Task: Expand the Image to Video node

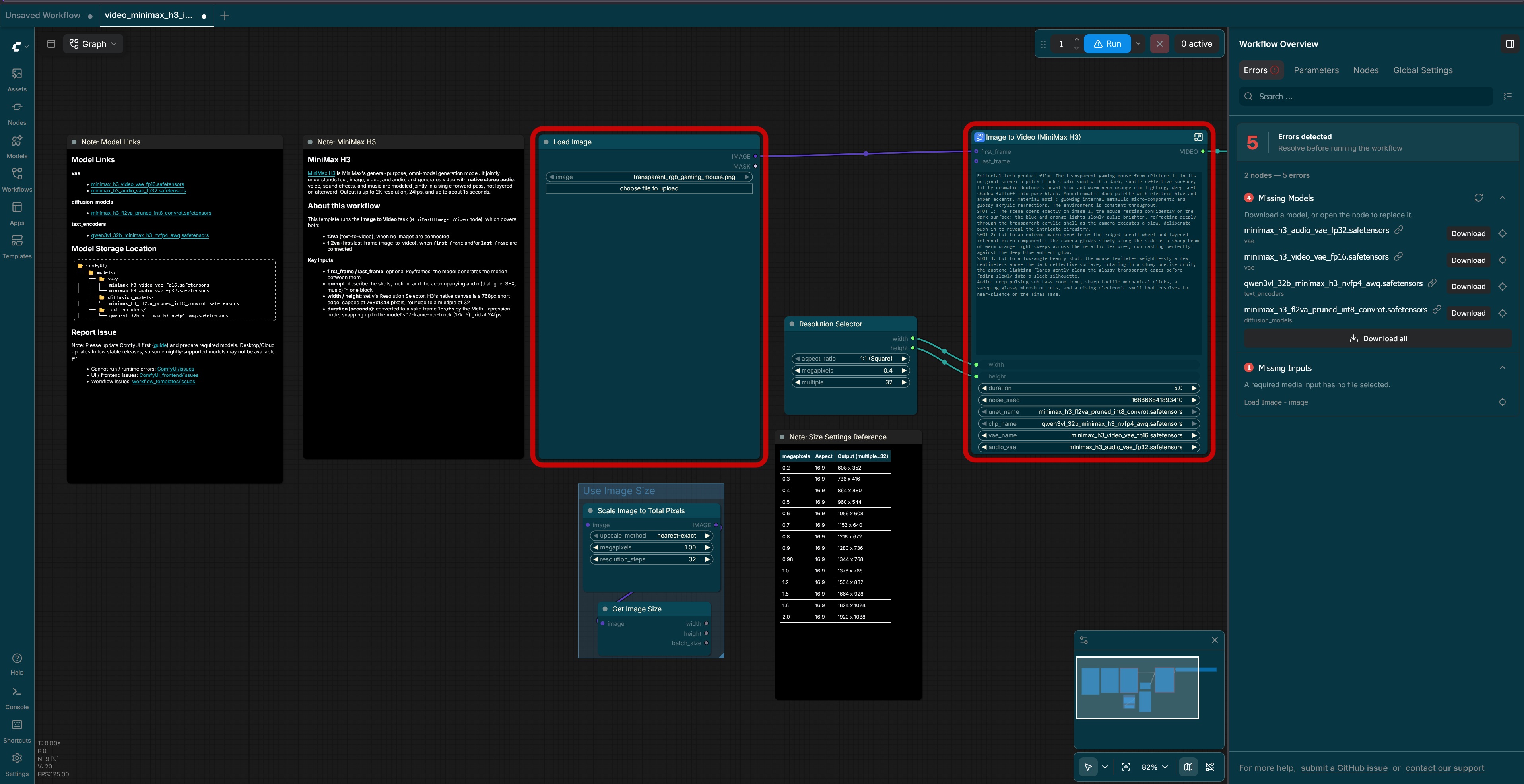Action: (1198, 137)
